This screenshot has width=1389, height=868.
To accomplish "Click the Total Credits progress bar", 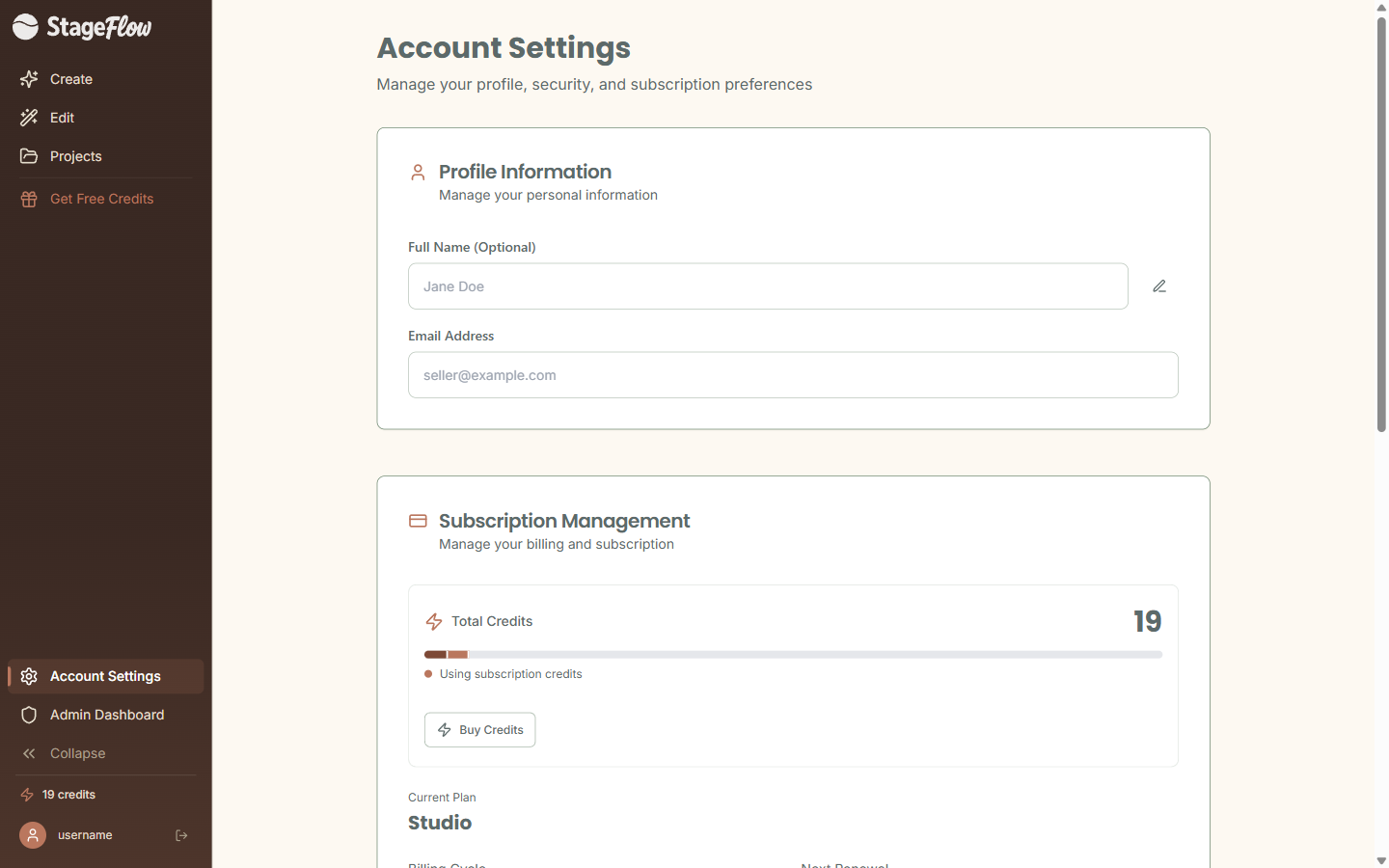I will [x=793, y=655].
